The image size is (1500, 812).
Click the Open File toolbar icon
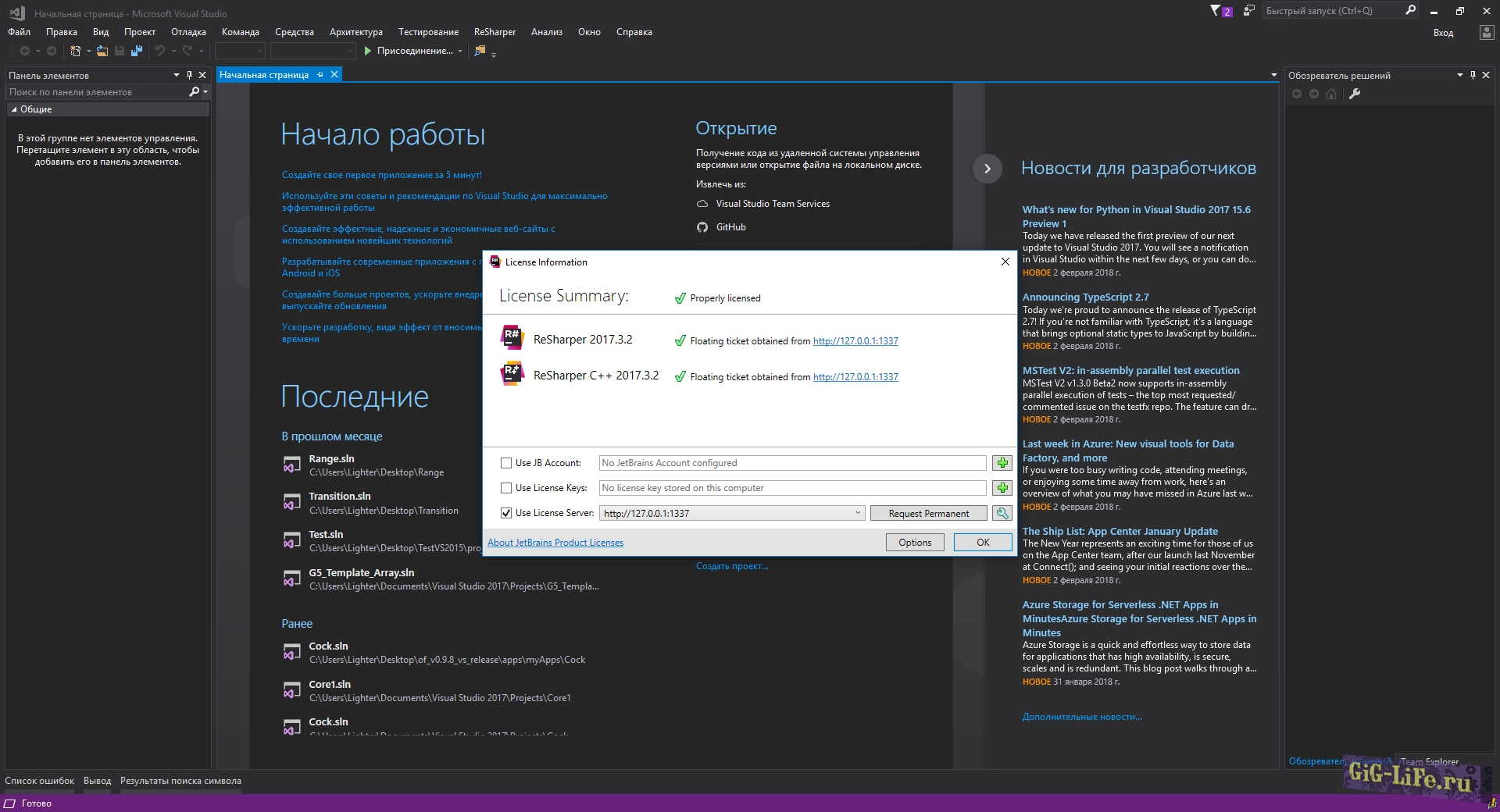coord(102,51)
